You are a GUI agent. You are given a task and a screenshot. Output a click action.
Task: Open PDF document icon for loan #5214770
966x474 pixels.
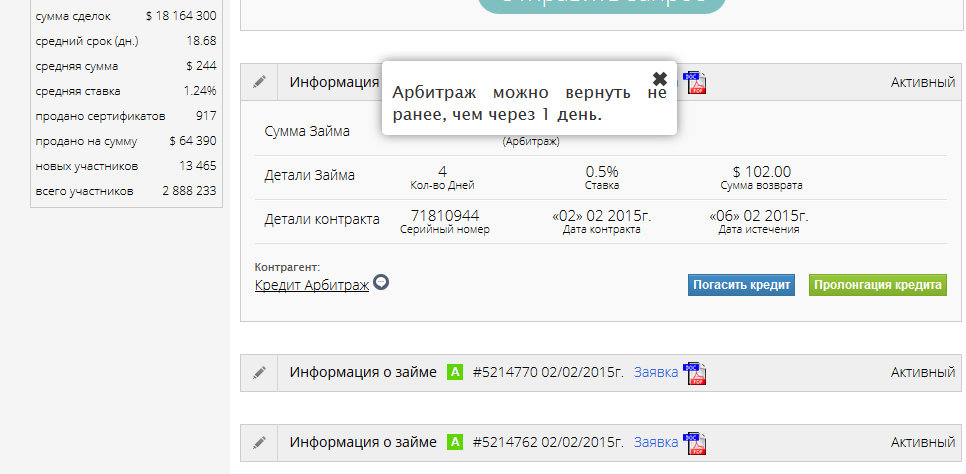tap(696, 373)
